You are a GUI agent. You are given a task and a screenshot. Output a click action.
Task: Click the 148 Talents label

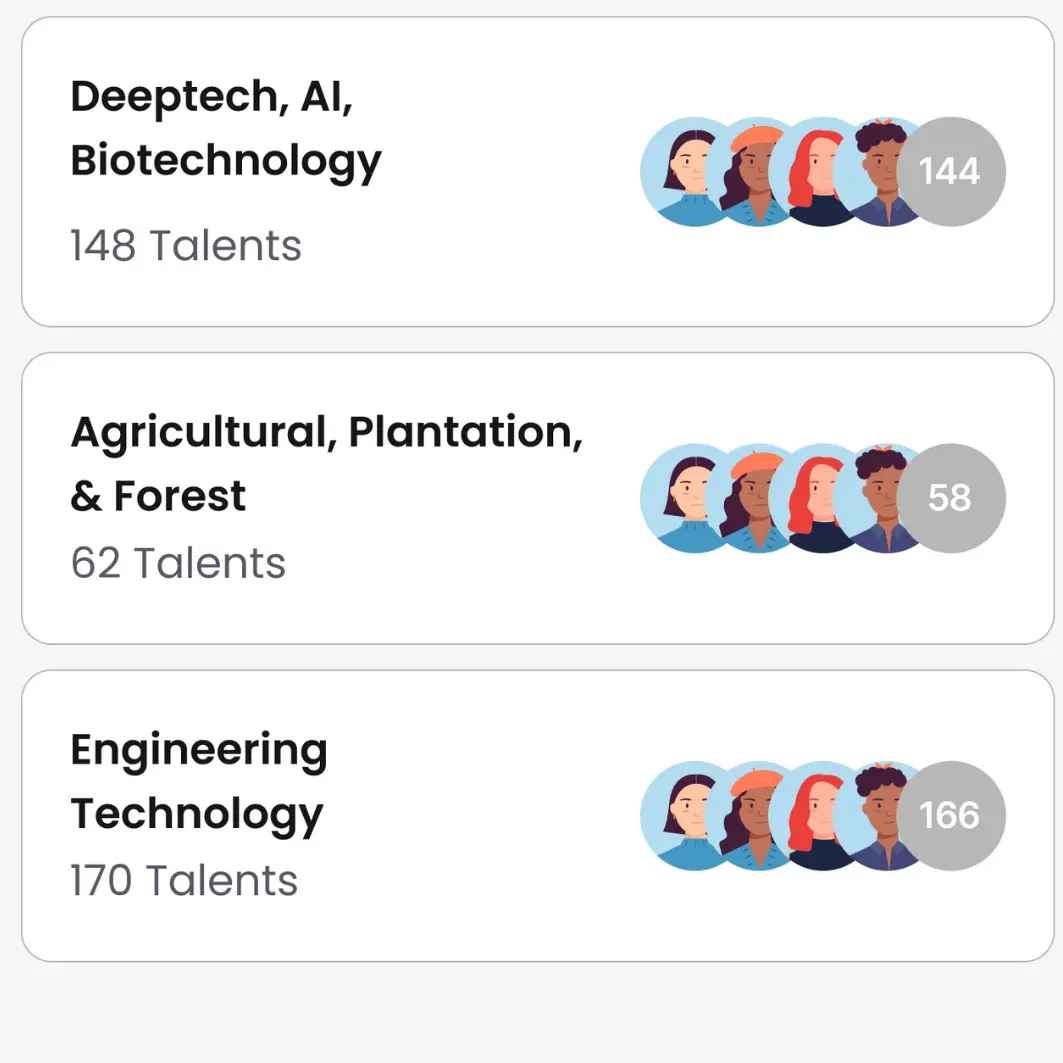186,246
